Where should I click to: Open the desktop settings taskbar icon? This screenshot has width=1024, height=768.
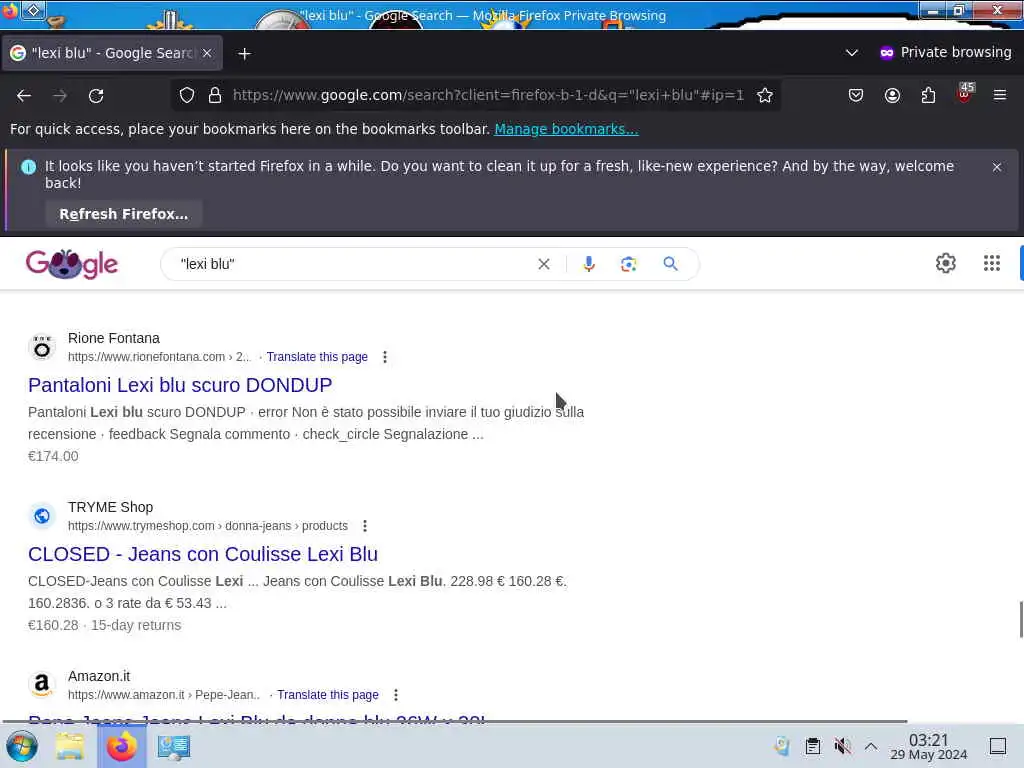174,746
